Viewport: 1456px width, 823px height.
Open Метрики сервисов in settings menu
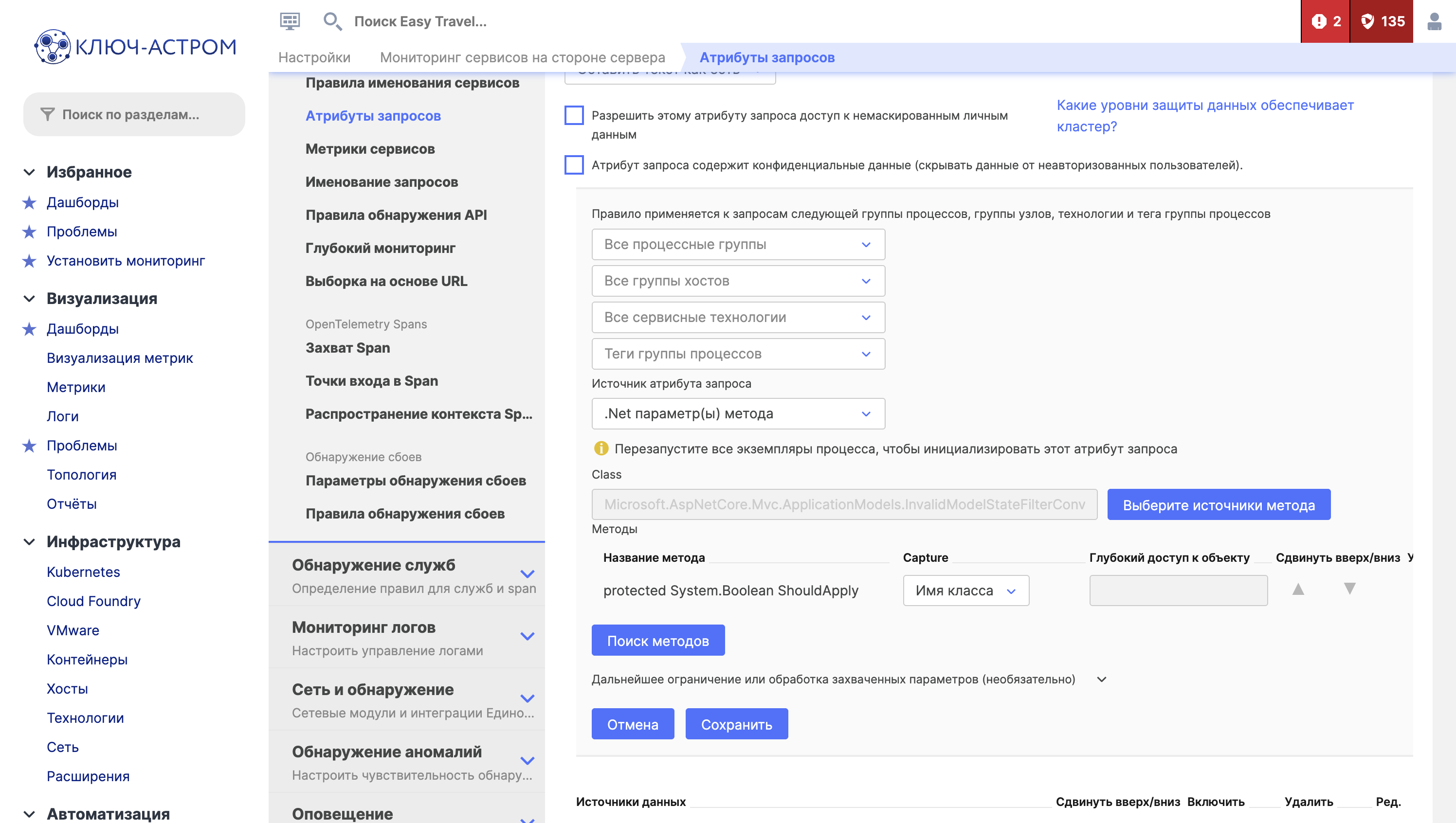point(370,149)
